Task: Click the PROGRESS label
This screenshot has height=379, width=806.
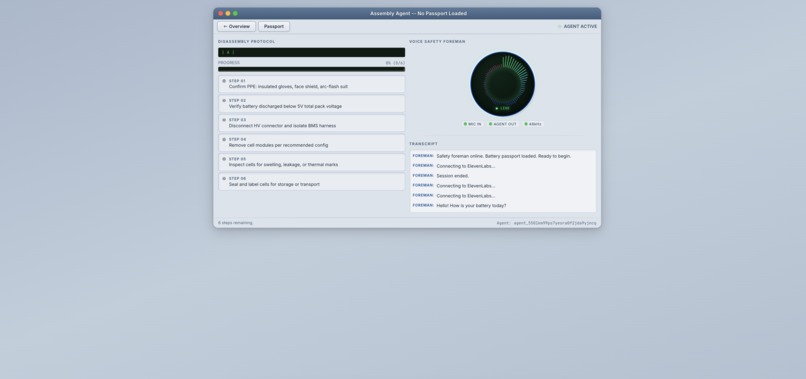Action: 229,63
